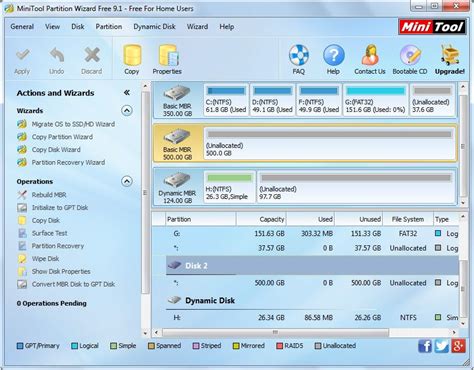Select the 37.6 GB unallocated block

pyautogui.click(x=432, y=100)
